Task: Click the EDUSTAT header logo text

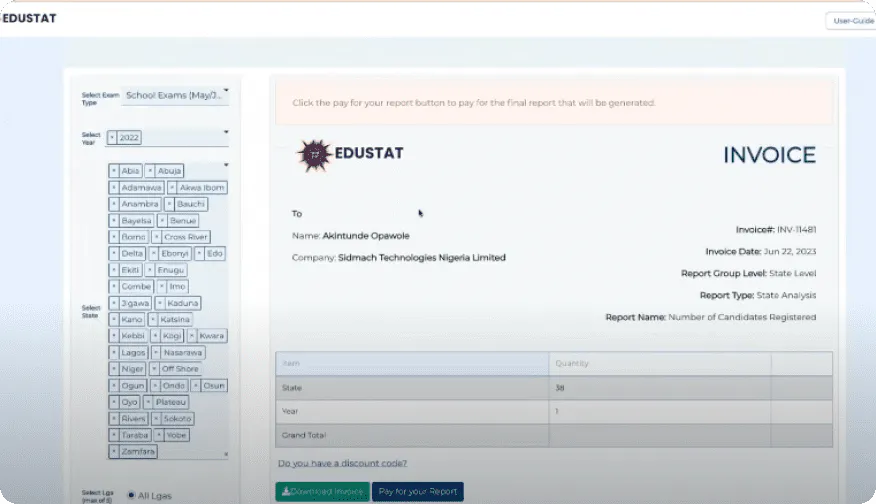Action: 29,18
